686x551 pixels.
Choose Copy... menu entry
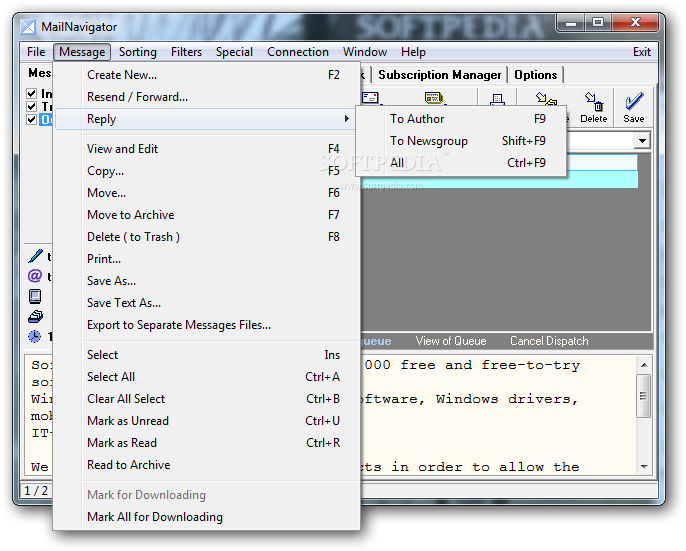pyautogui.click(x=206, y=171)
